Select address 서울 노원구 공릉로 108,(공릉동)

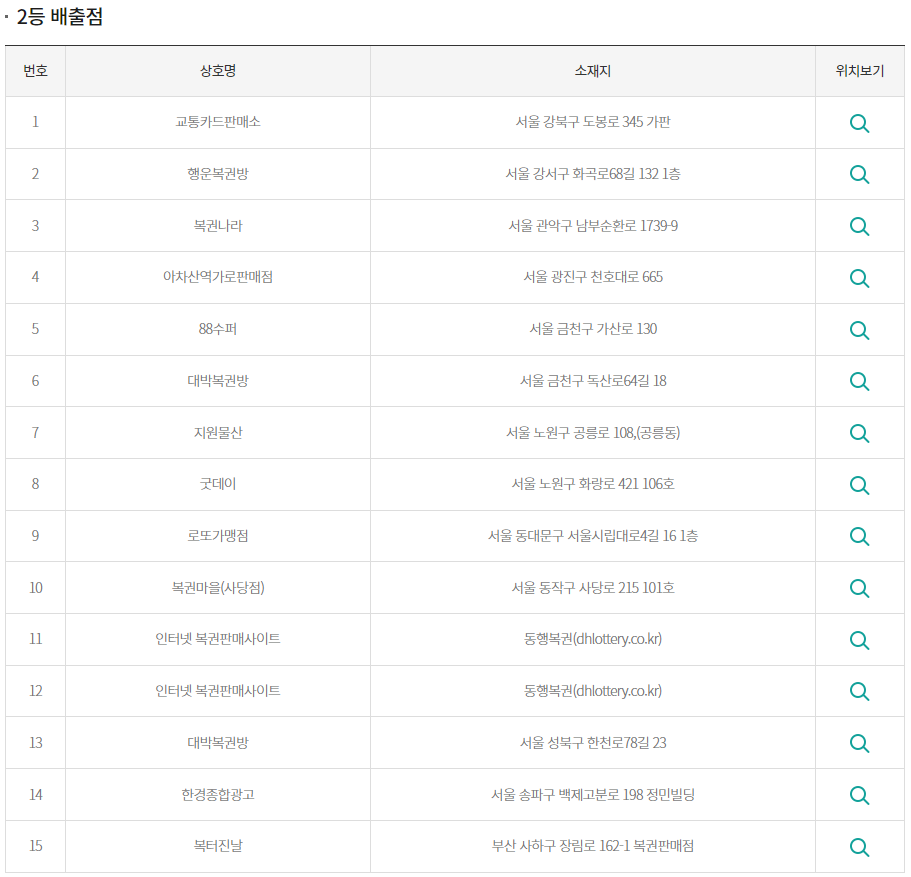593,432
